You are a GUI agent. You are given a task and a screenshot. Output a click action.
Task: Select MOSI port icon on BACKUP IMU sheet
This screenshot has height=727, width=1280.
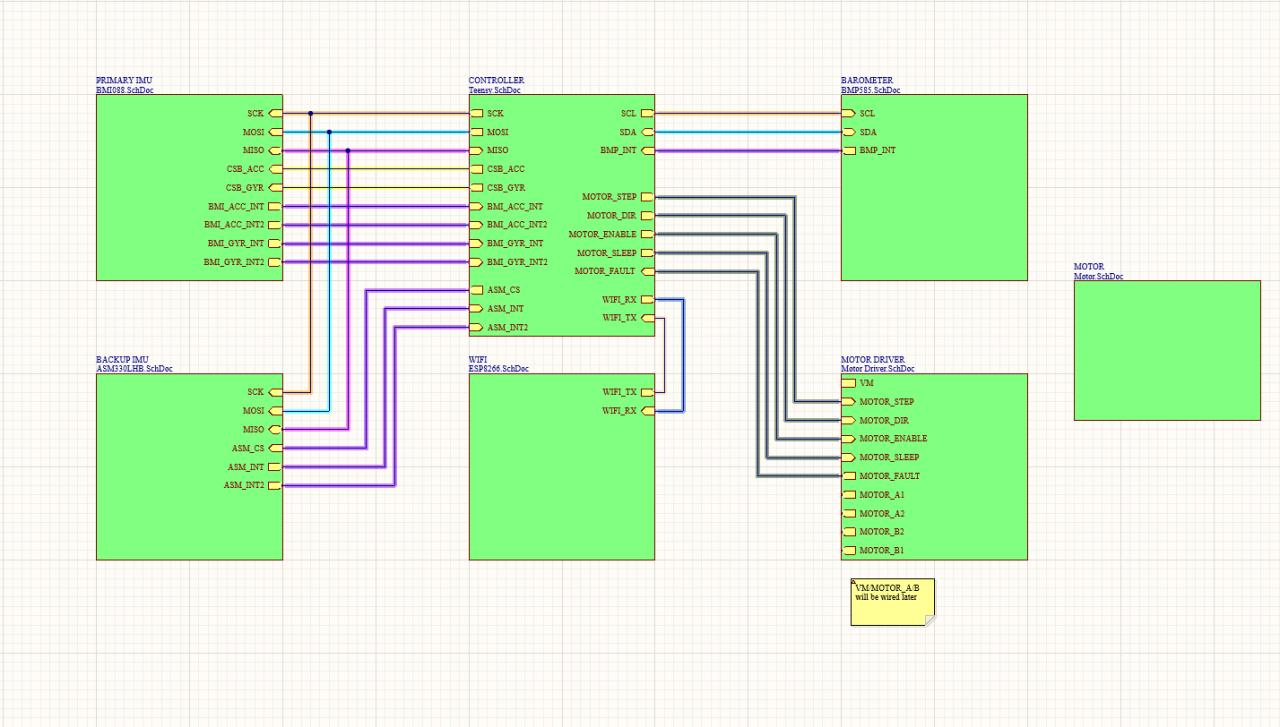[275, 411]
